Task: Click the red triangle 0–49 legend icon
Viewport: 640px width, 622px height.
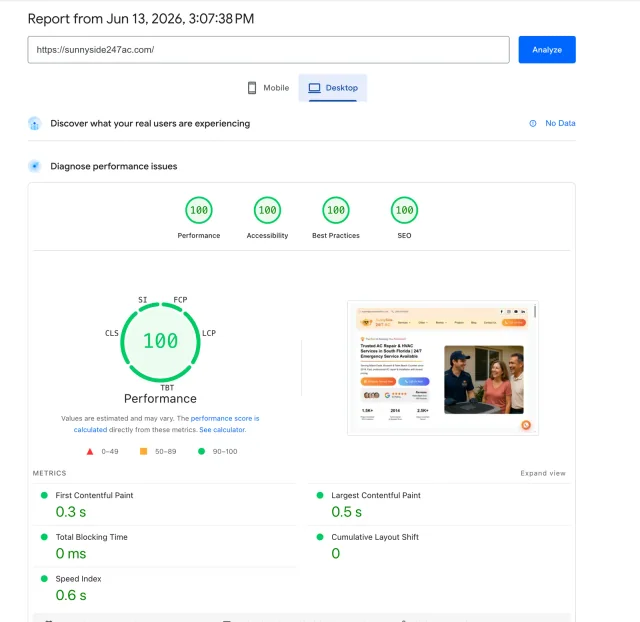Action: tap(90, 451)
